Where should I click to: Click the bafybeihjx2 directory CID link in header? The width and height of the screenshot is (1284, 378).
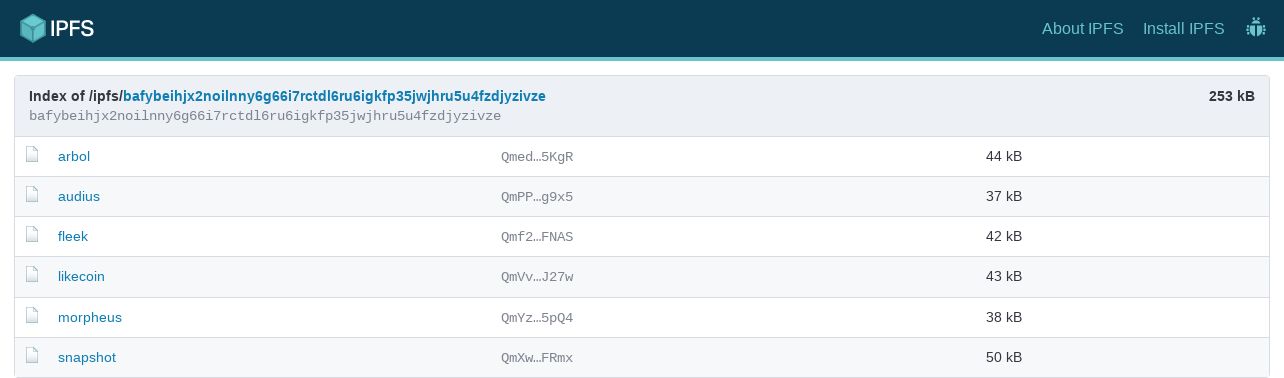334,96
